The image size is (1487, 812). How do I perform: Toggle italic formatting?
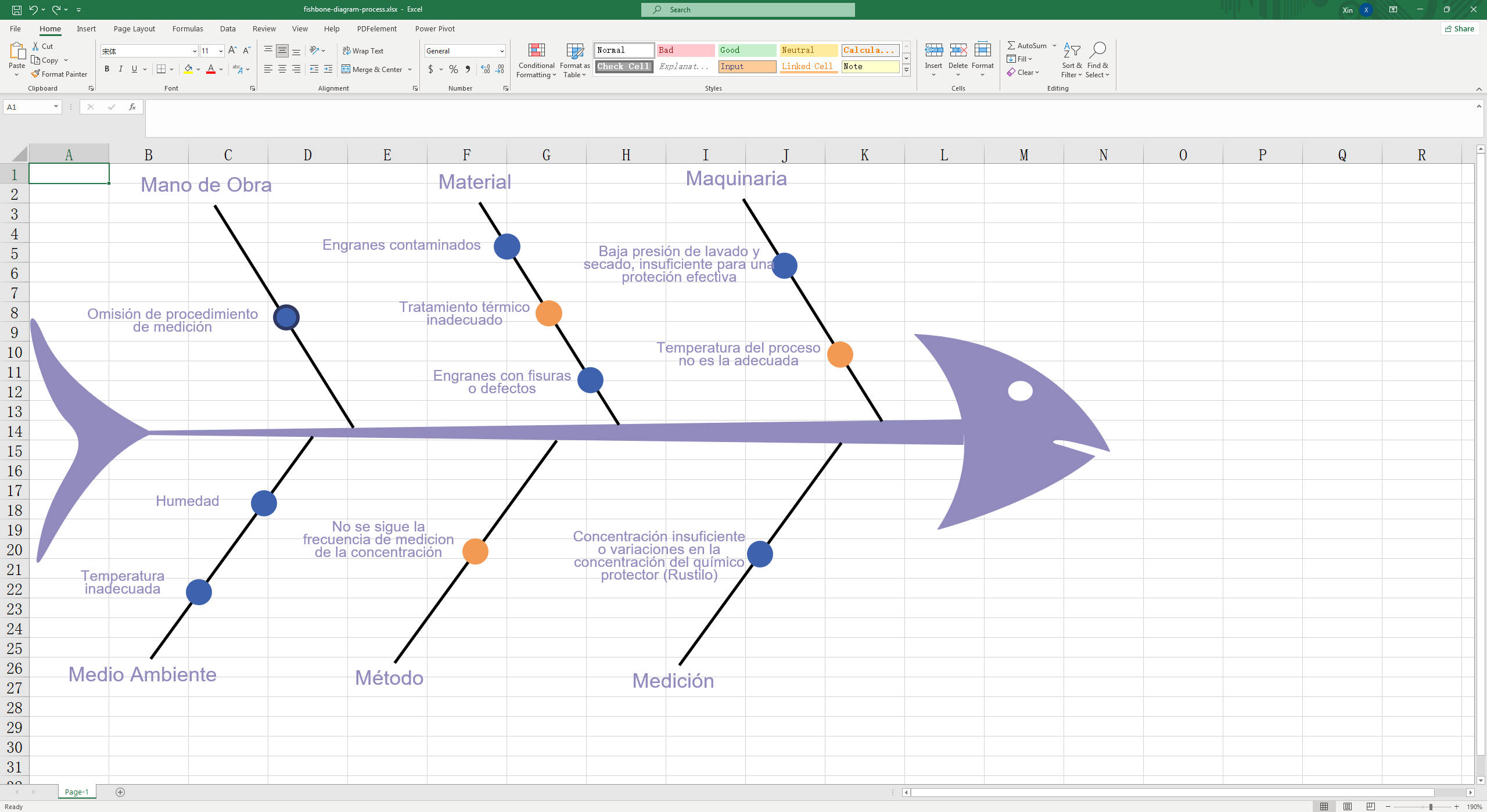(120, 69)
